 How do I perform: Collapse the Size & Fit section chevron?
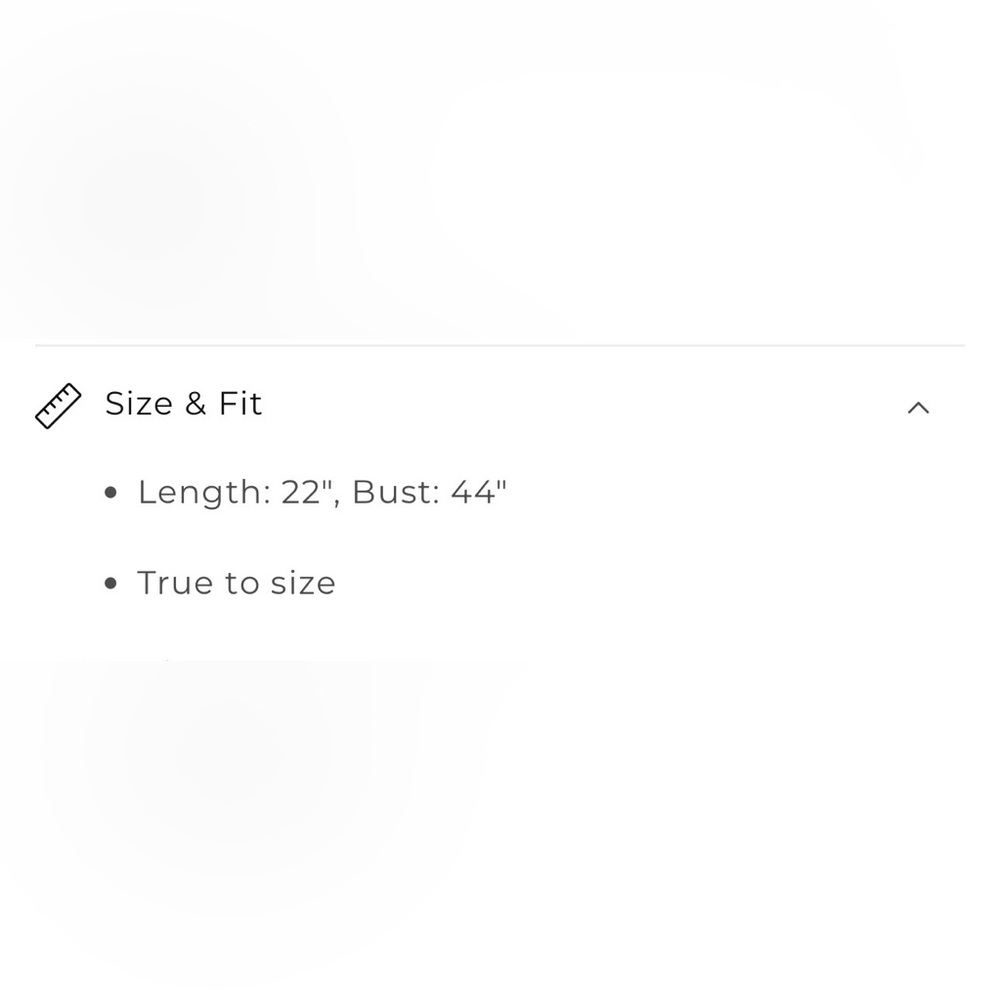[918, 408]
